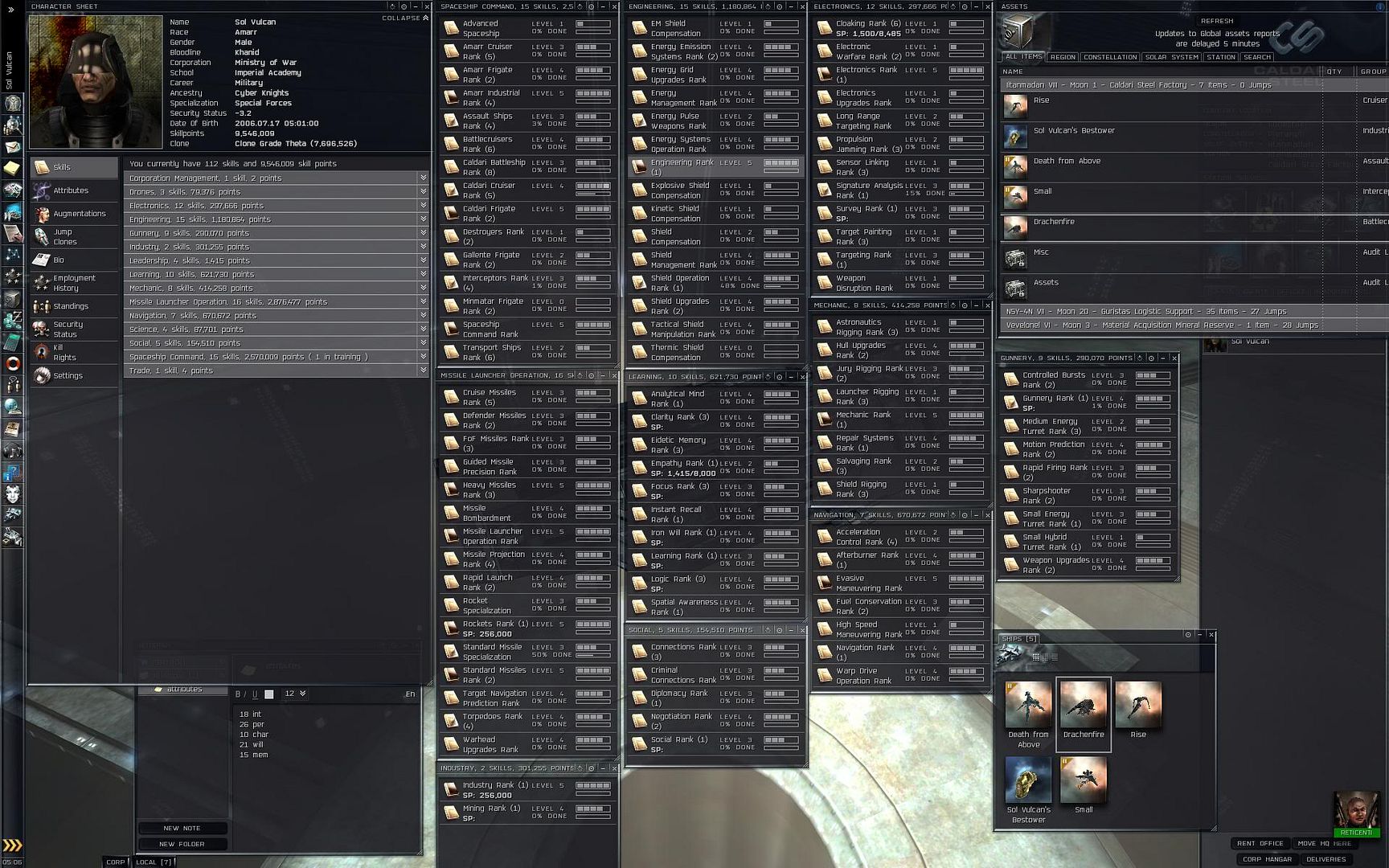Screen dimensions: 1389x868
Task: Select the Death from Above ship icon
Action: point(1028,705)
